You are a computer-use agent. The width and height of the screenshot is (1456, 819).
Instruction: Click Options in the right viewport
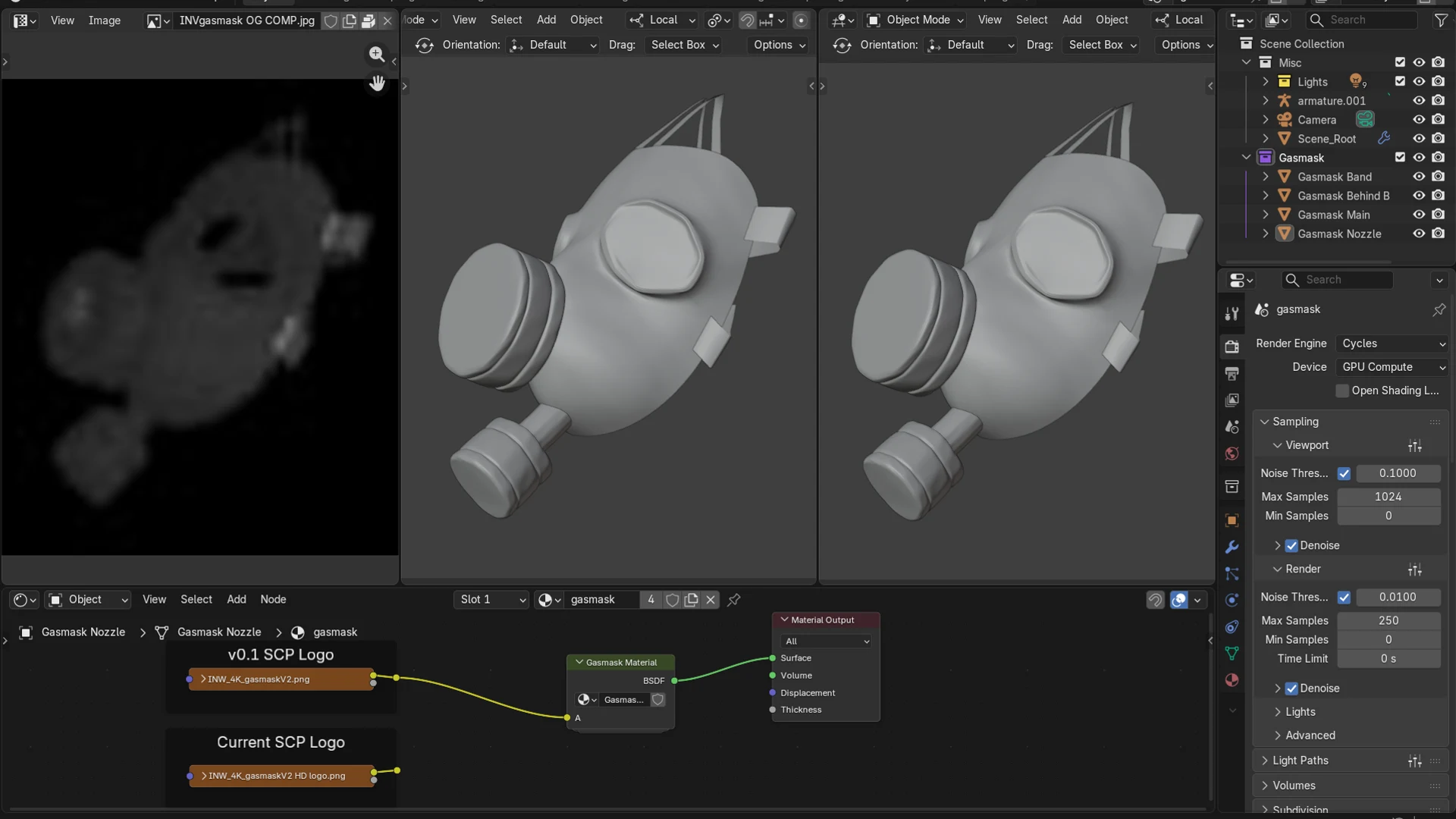(1187, 45)
